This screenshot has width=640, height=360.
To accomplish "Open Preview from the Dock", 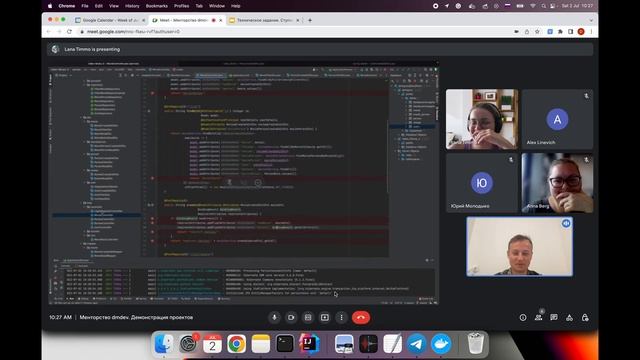I will (344, 343).
